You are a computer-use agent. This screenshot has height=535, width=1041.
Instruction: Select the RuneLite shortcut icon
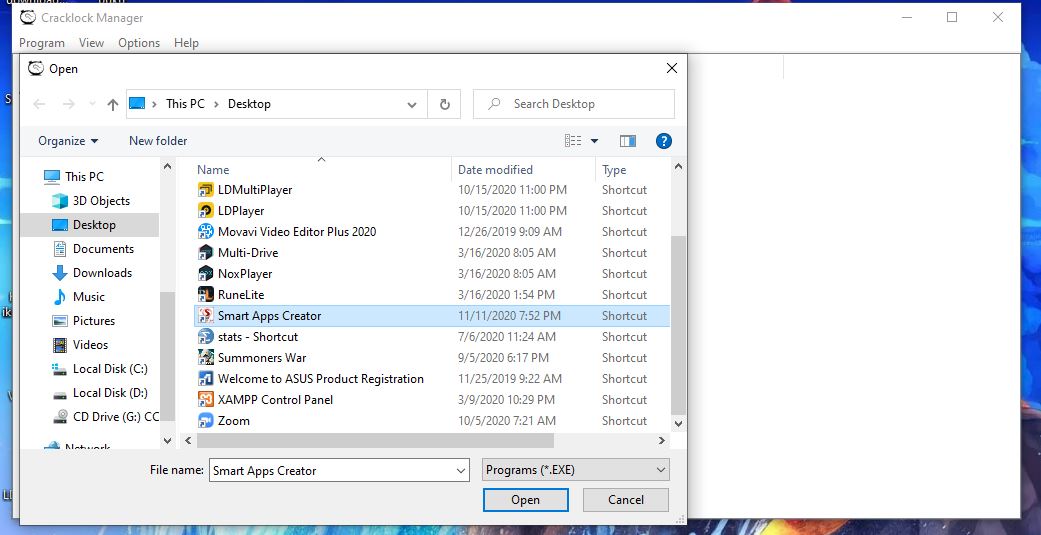(x=206, y=295)
